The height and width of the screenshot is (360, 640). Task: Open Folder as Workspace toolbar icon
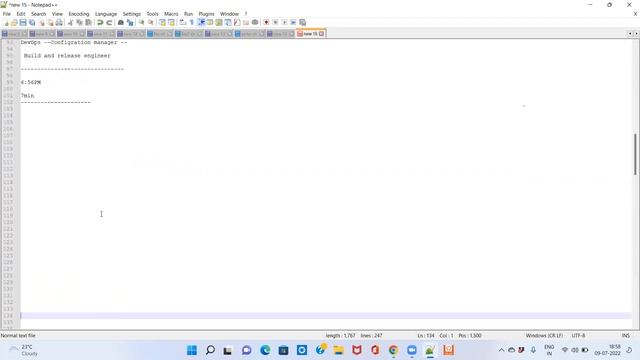(x=246, y=22)
